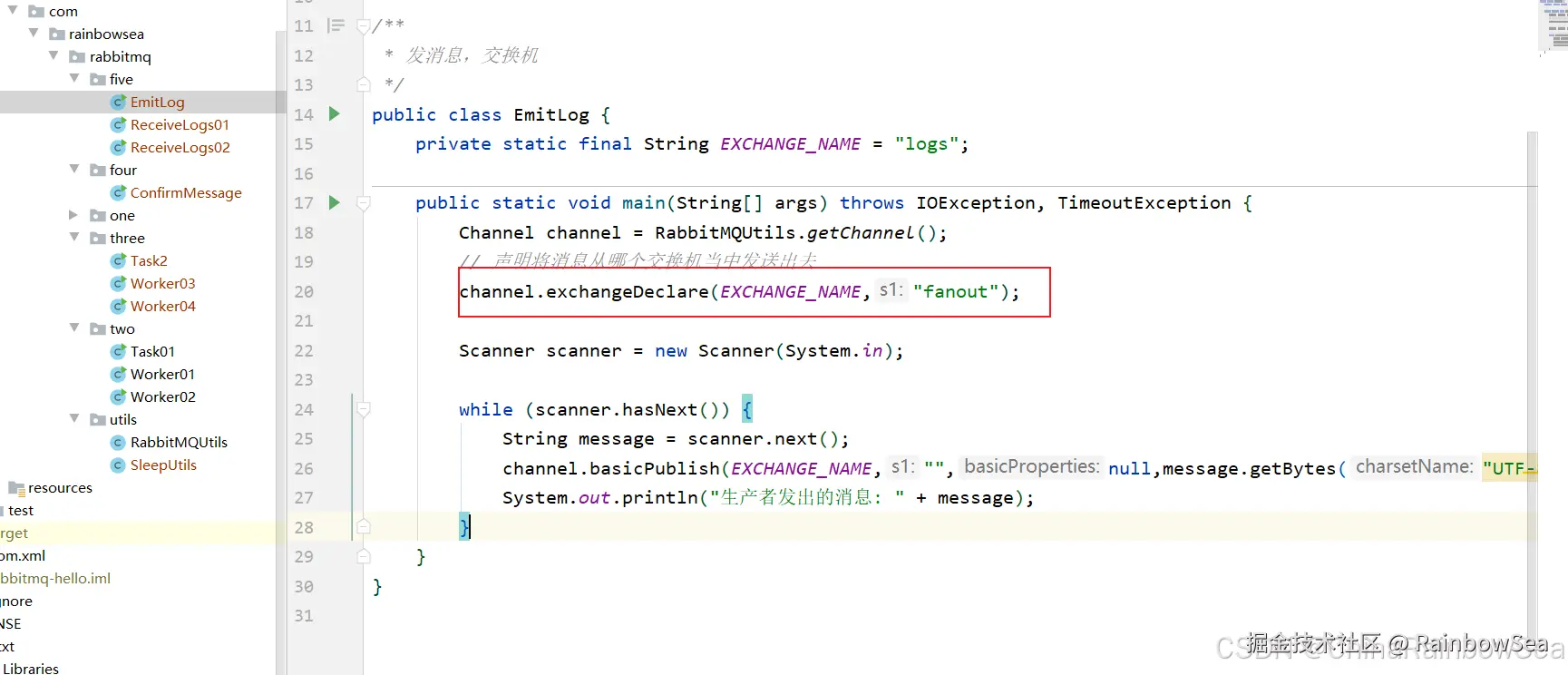This screenshot has height=675, width=1568.
Task: Collapse the rabbitmq package
Action: point(54,56)
